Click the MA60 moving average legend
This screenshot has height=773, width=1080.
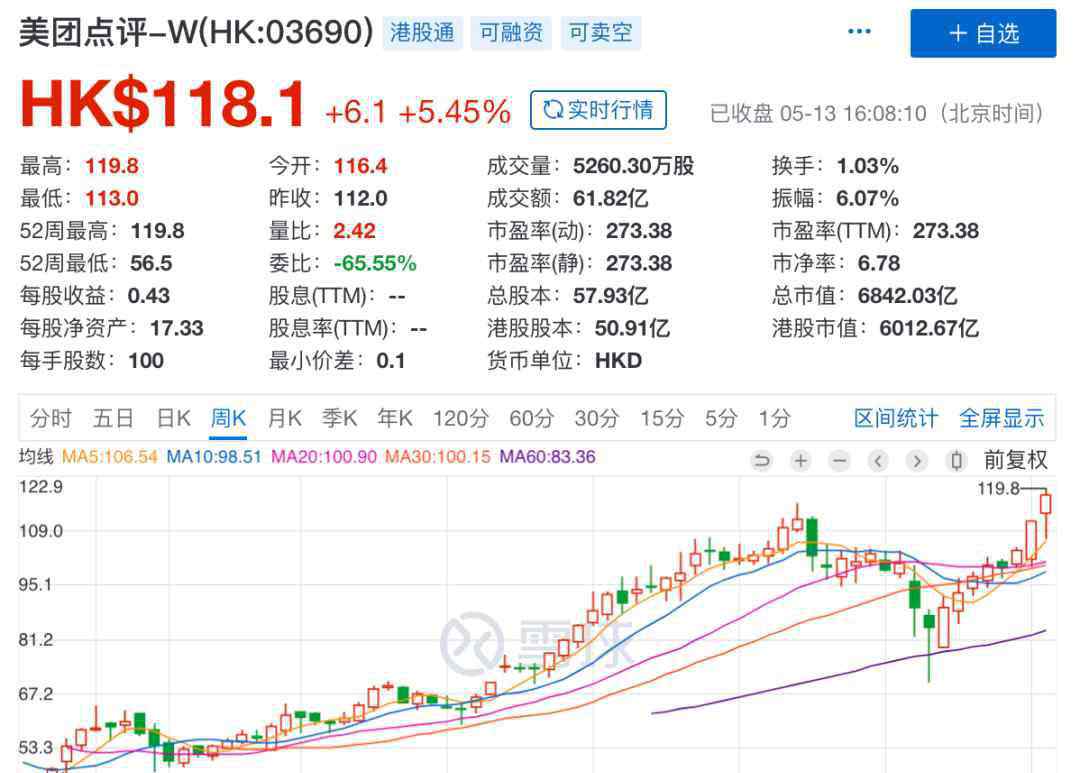pos(547,457)
